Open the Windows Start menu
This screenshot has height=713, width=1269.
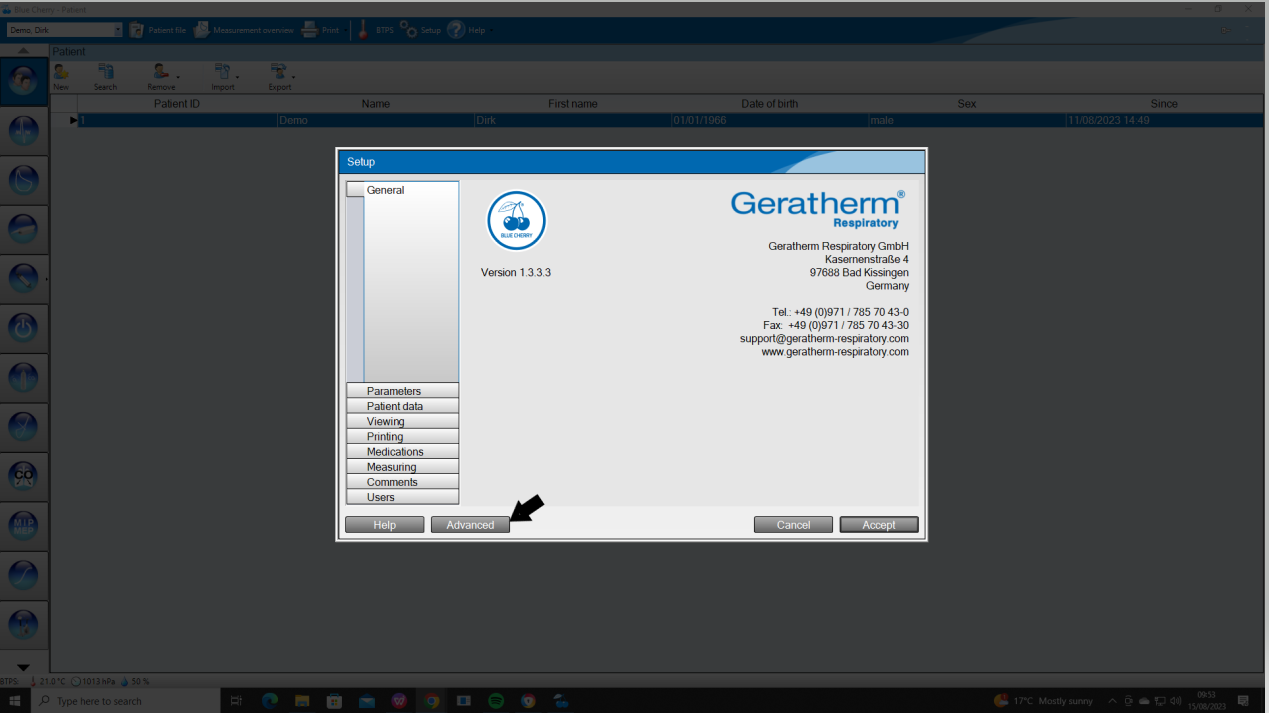[15, 701]
